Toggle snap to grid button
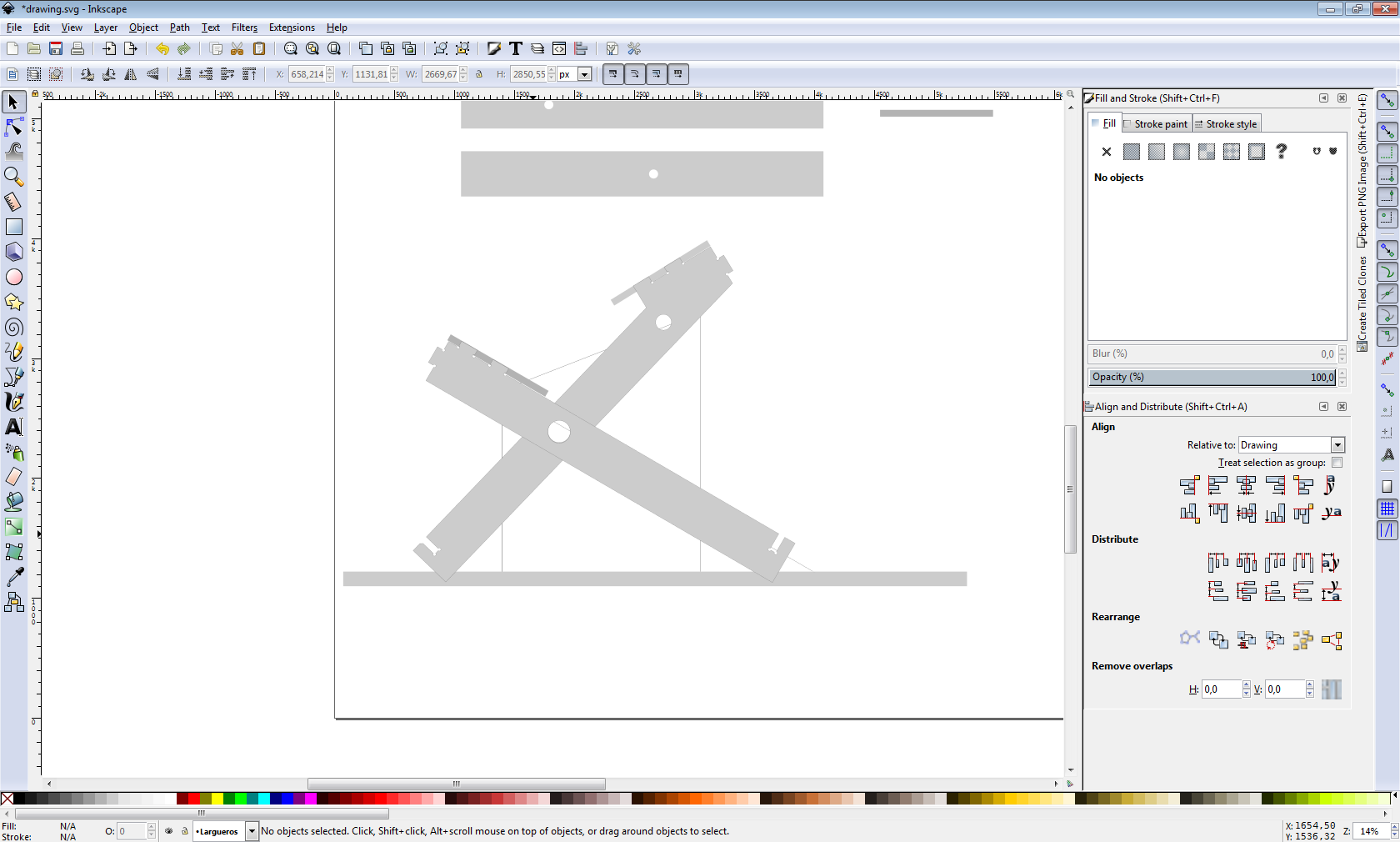This screenshot has width=1400, height=842. (x=1387, y=509)
